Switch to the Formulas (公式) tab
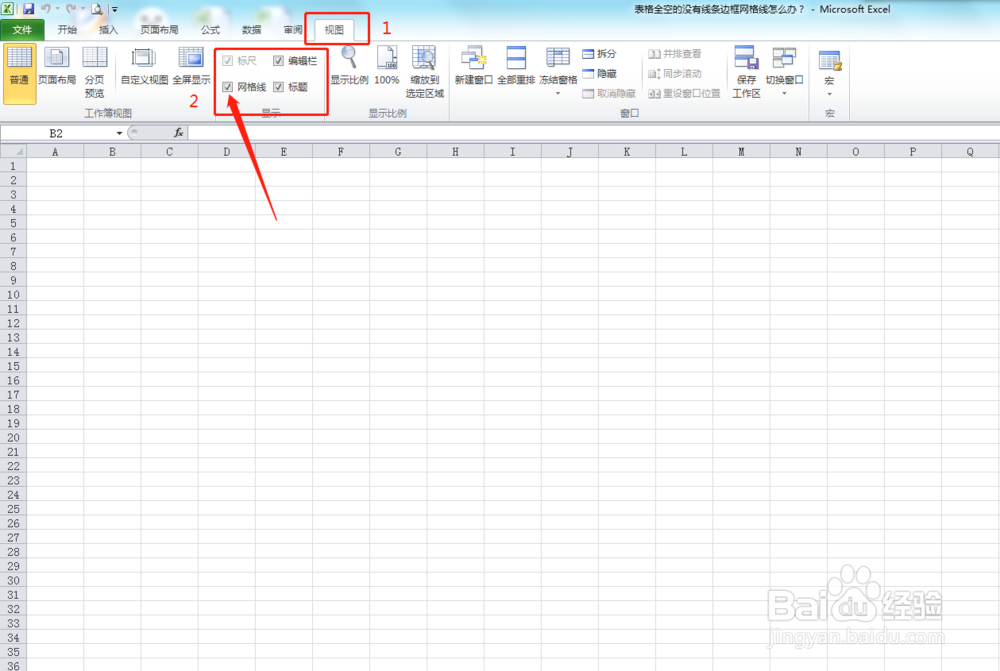Viewport: 1000px width, 671px height. 210,29
